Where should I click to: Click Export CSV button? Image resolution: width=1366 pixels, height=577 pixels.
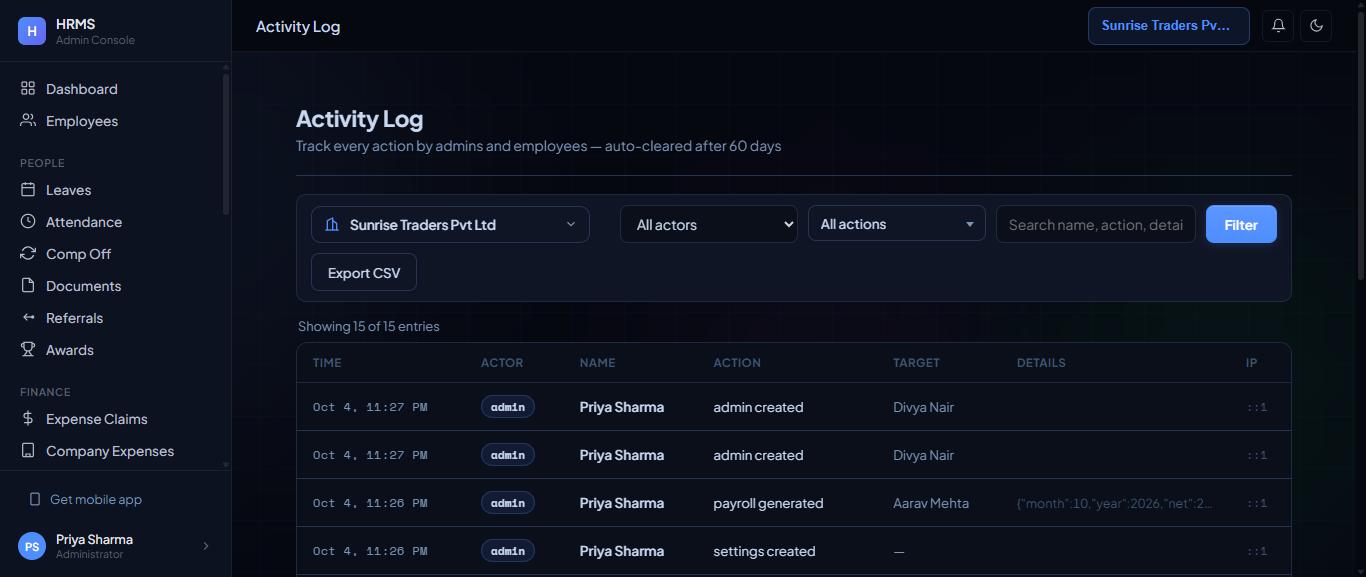364,273
